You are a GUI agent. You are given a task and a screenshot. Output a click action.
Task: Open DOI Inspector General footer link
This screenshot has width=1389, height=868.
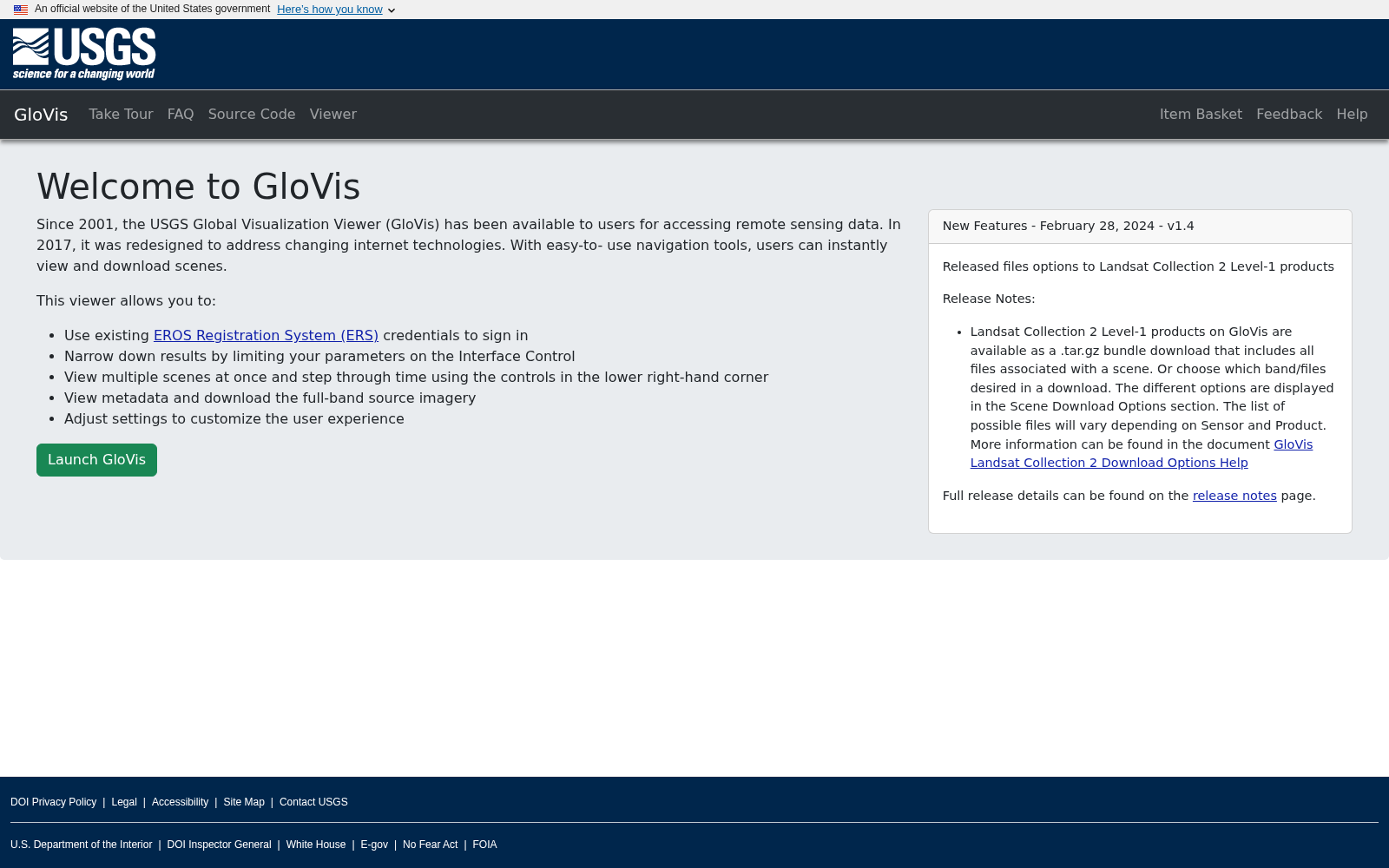coord(219,845)
